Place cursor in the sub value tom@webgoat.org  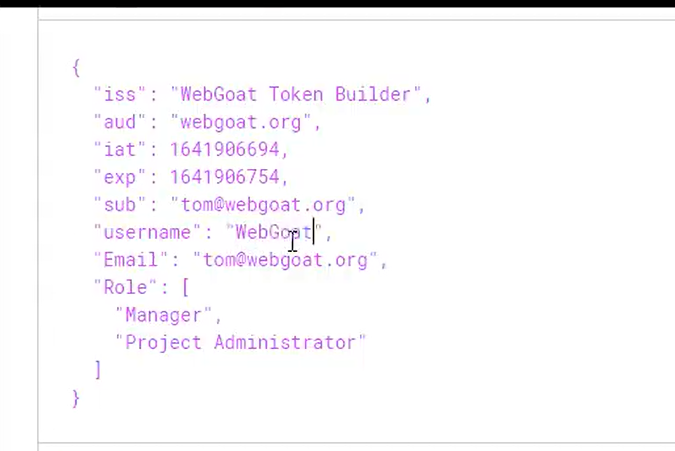click(263, 205)
